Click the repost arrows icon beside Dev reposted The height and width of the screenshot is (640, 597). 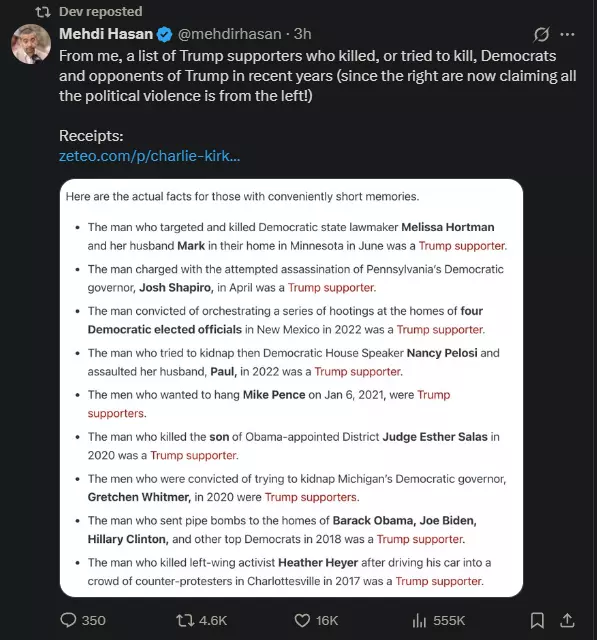click(43, 12)
